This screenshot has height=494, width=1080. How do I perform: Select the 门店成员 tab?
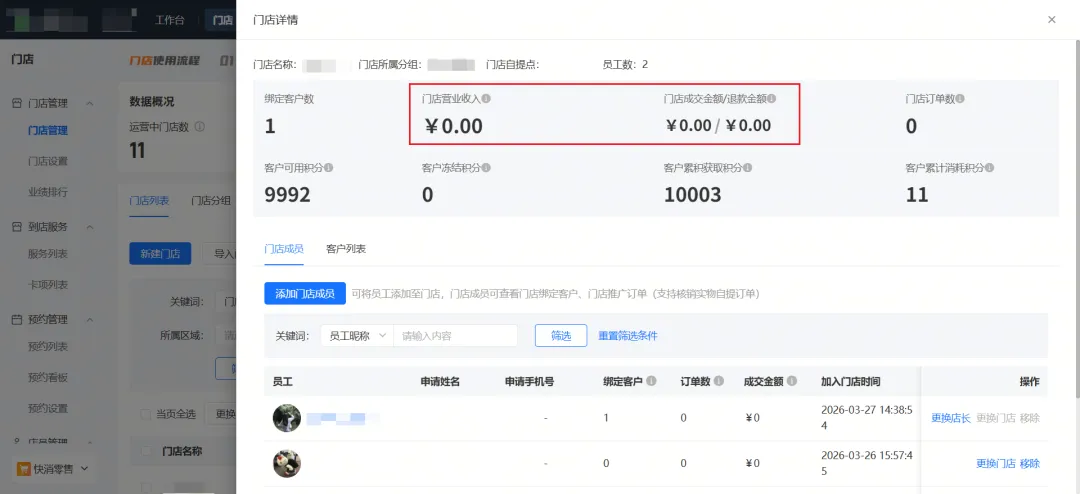pos(284,248)
